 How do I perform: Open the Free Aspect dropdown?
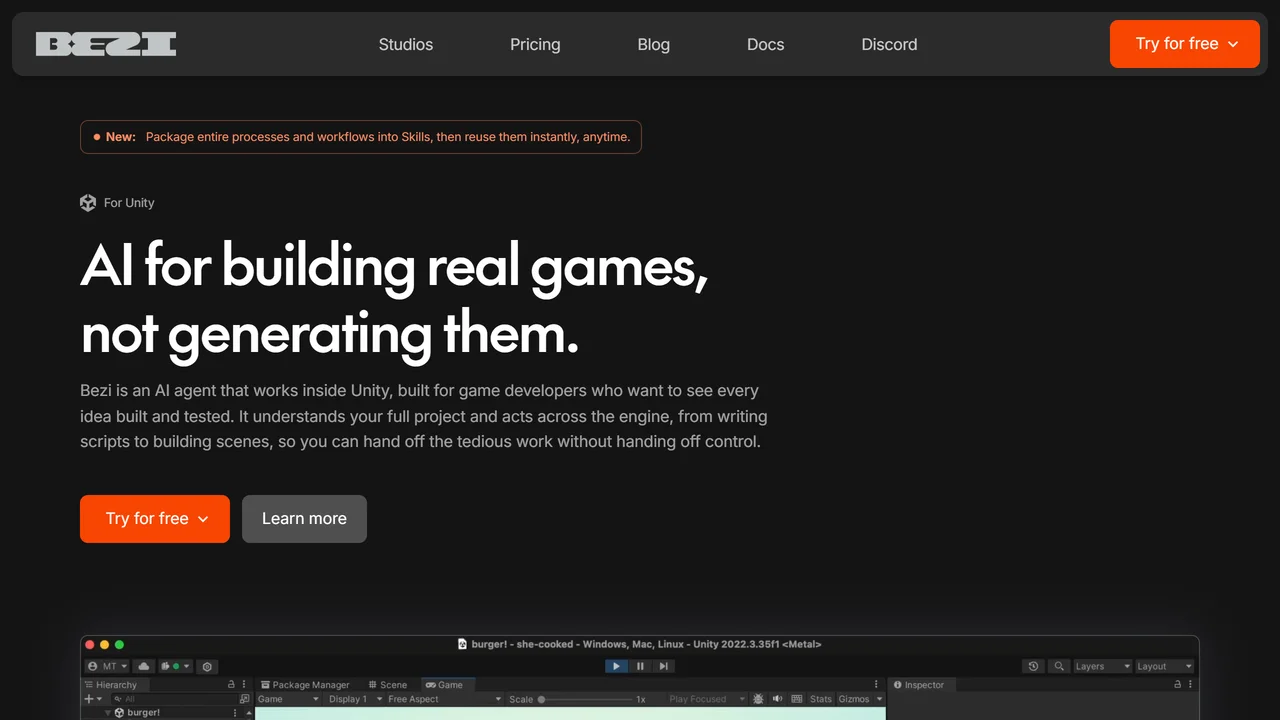tap(444, 699)
